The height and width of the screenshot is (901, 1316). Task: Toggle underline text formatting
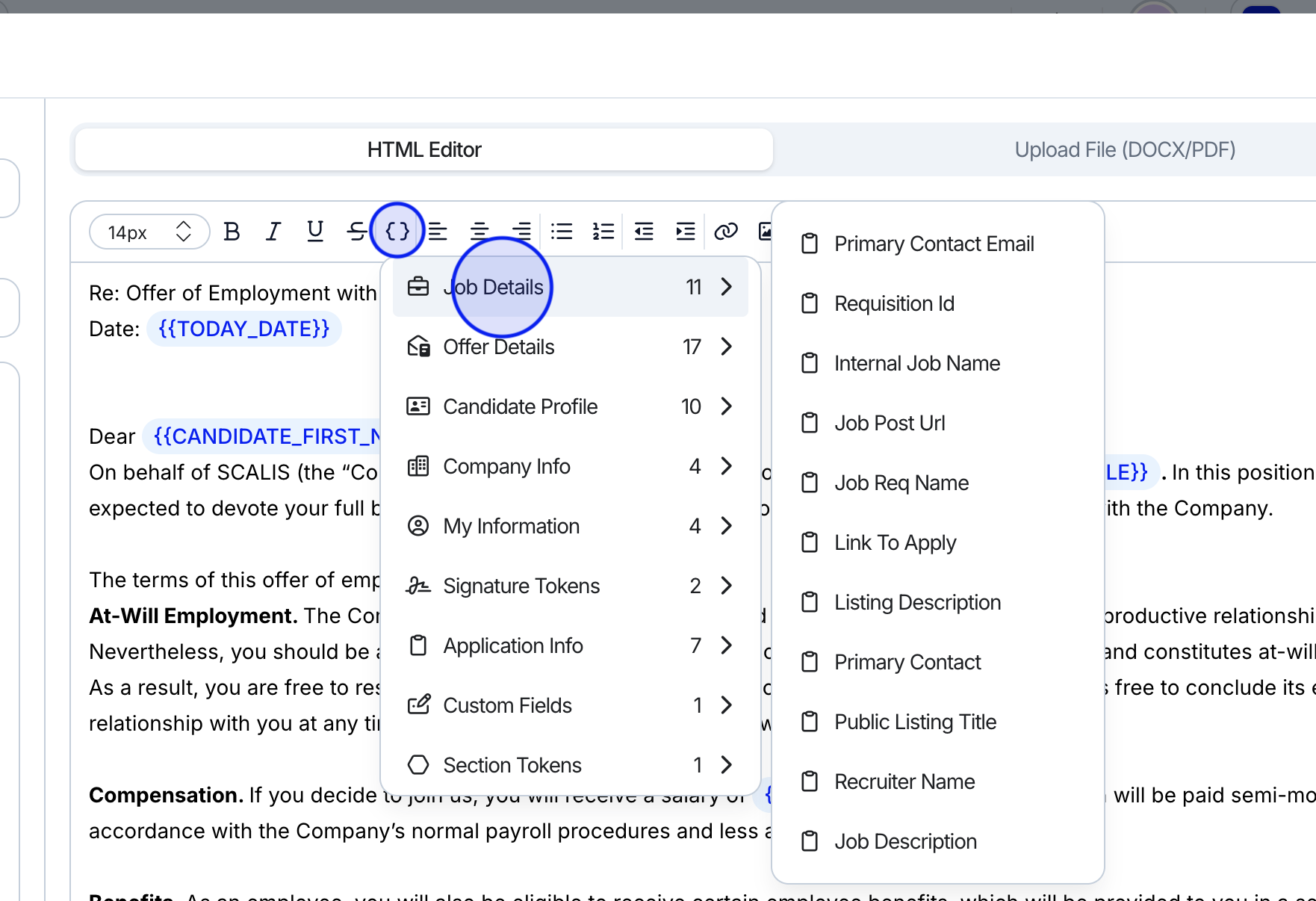pyautogui.click(x=315, y=232)
